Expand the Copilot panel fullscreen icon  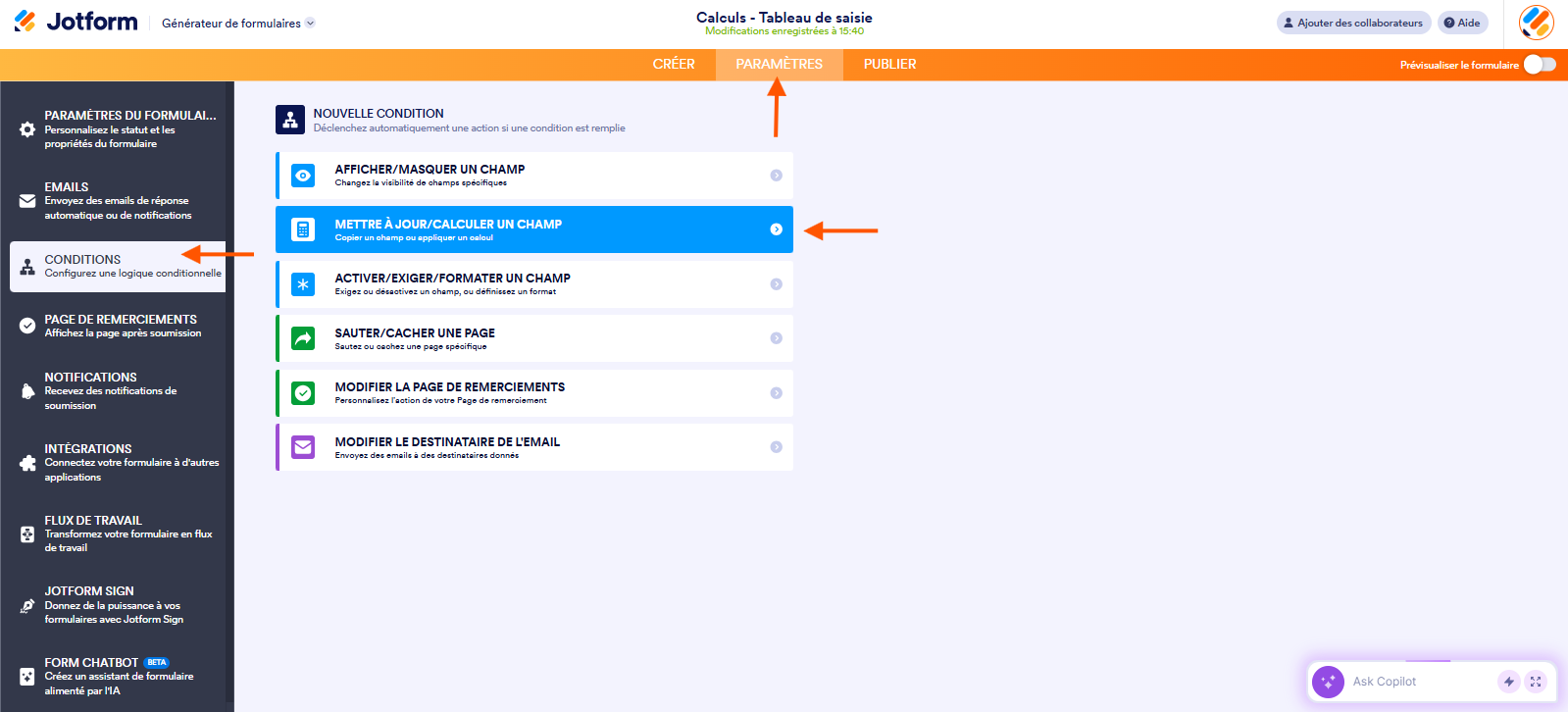tap(1536, 682)
